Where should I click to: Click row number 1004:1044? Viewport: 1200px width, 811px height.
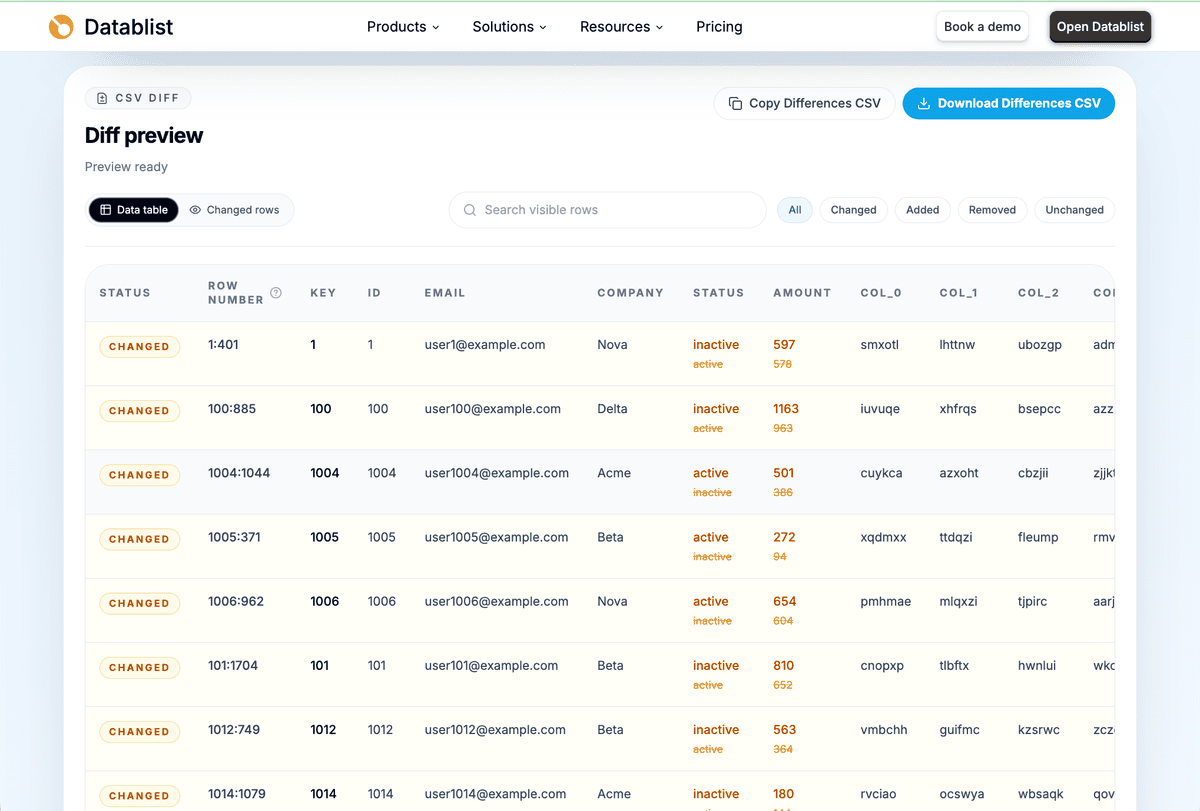click(239, 473)
